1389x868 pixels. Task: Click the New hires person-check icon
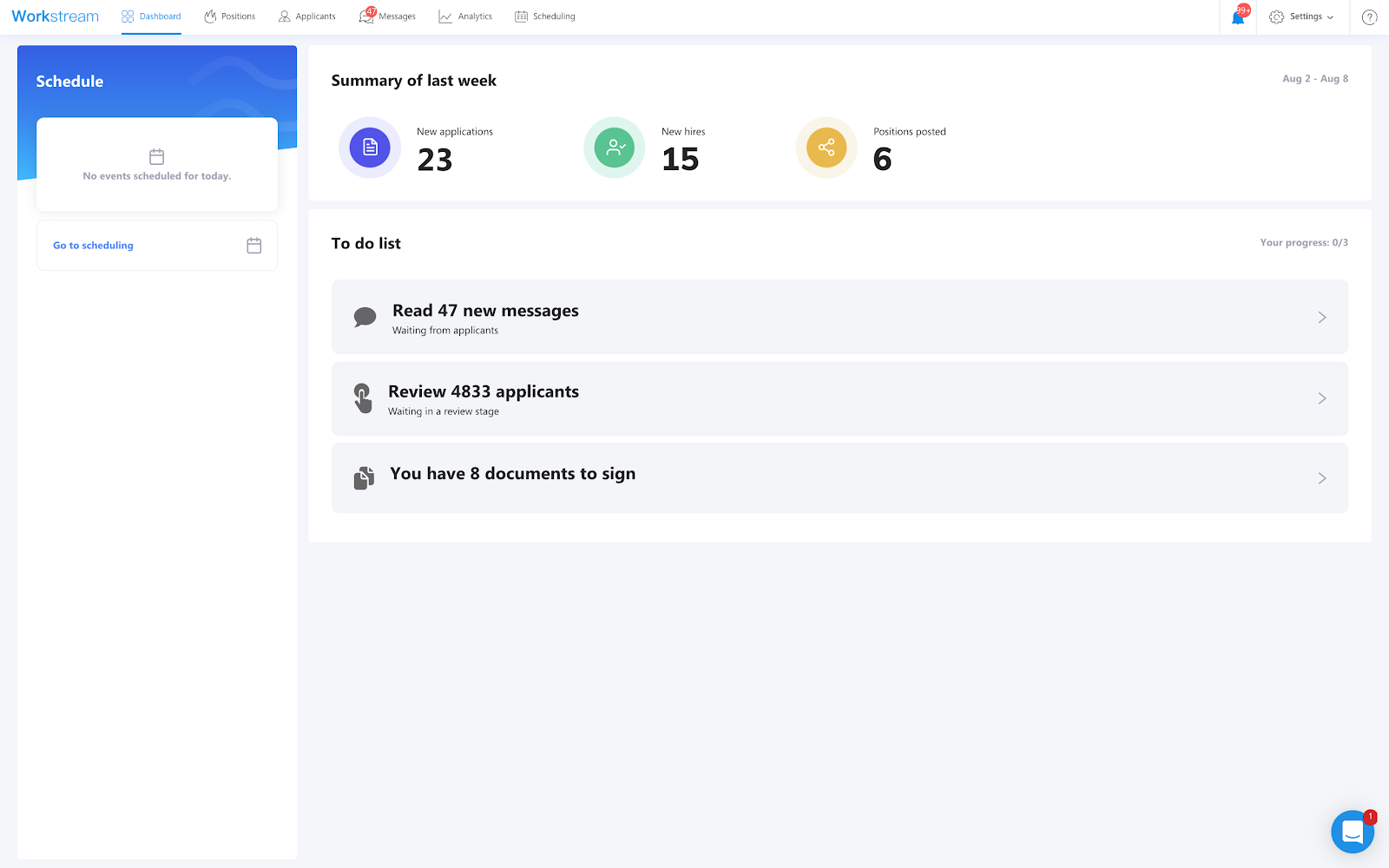[615, 148]
